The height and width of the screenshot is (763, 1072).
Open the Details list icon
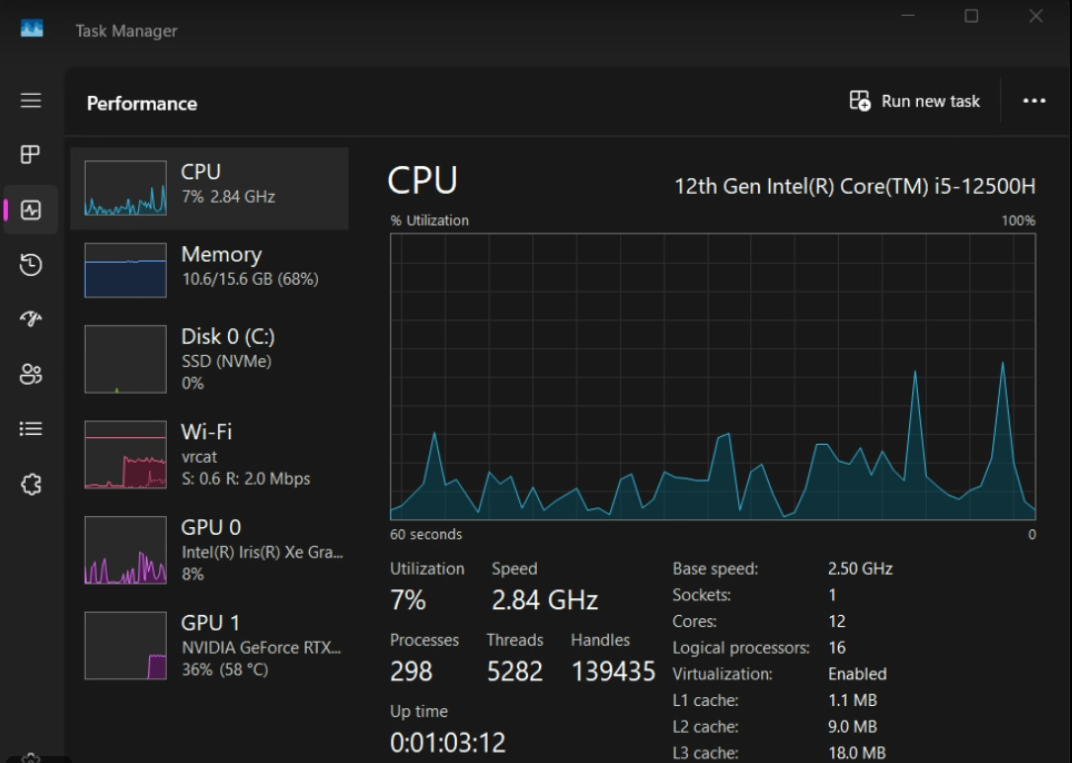[x=31, y=429]
